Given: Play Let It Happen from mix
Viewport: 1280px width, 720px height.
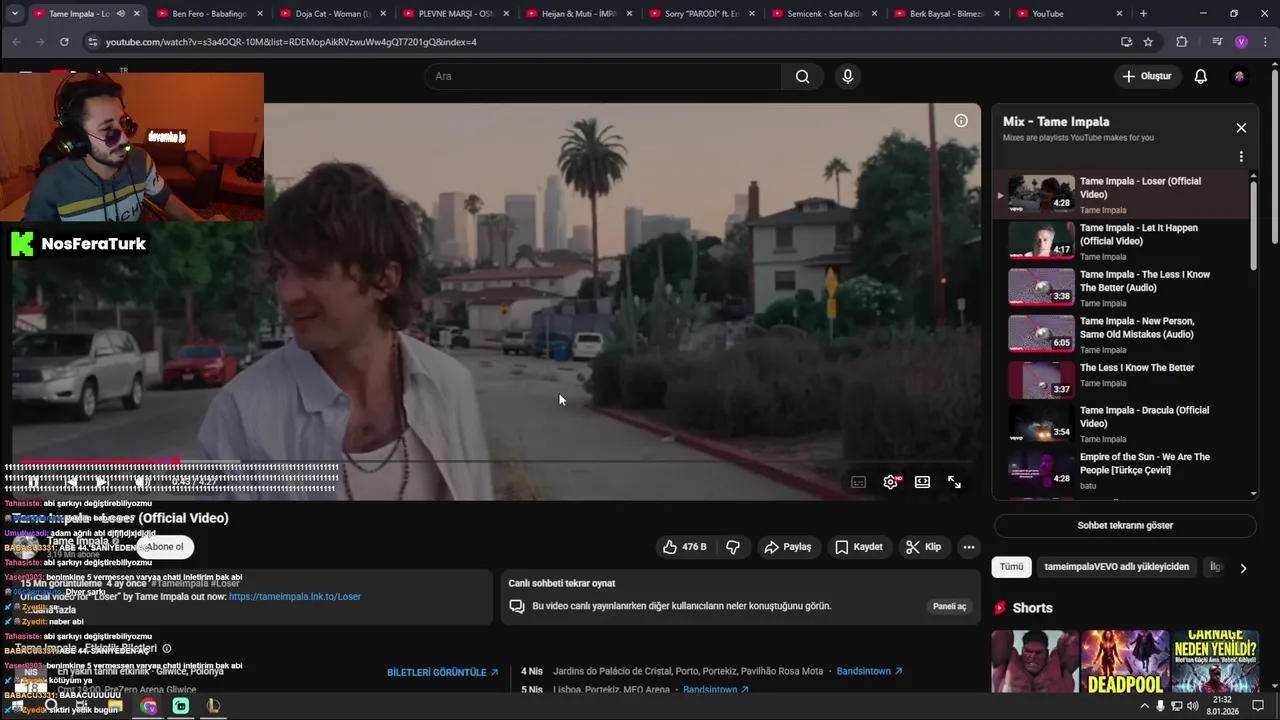Looking at the screenshot, I should (1121, 241).
